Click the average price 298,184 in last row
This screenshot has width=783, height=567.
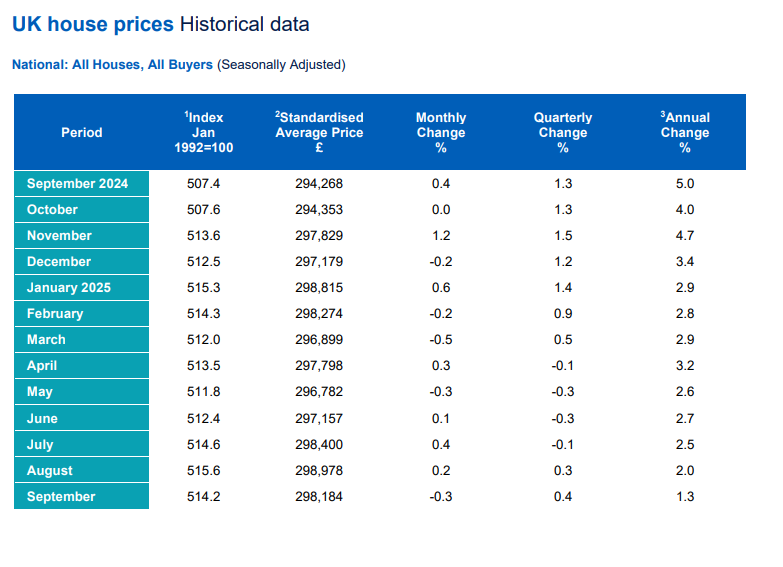[x=320, y=497]
